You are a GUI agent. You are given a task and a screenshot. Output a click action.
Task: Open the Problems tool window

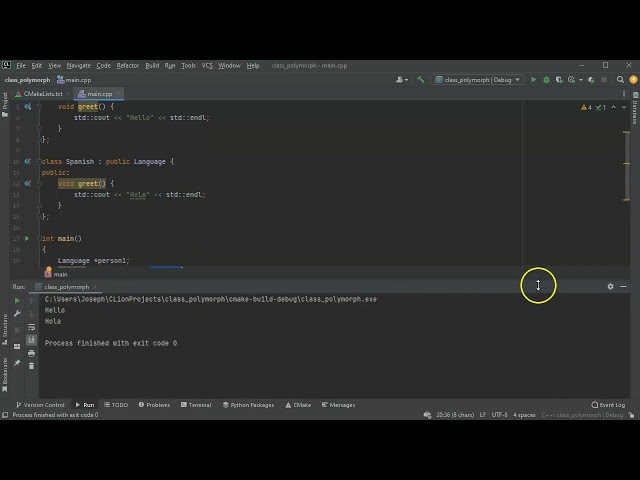[x=154, y=405]
